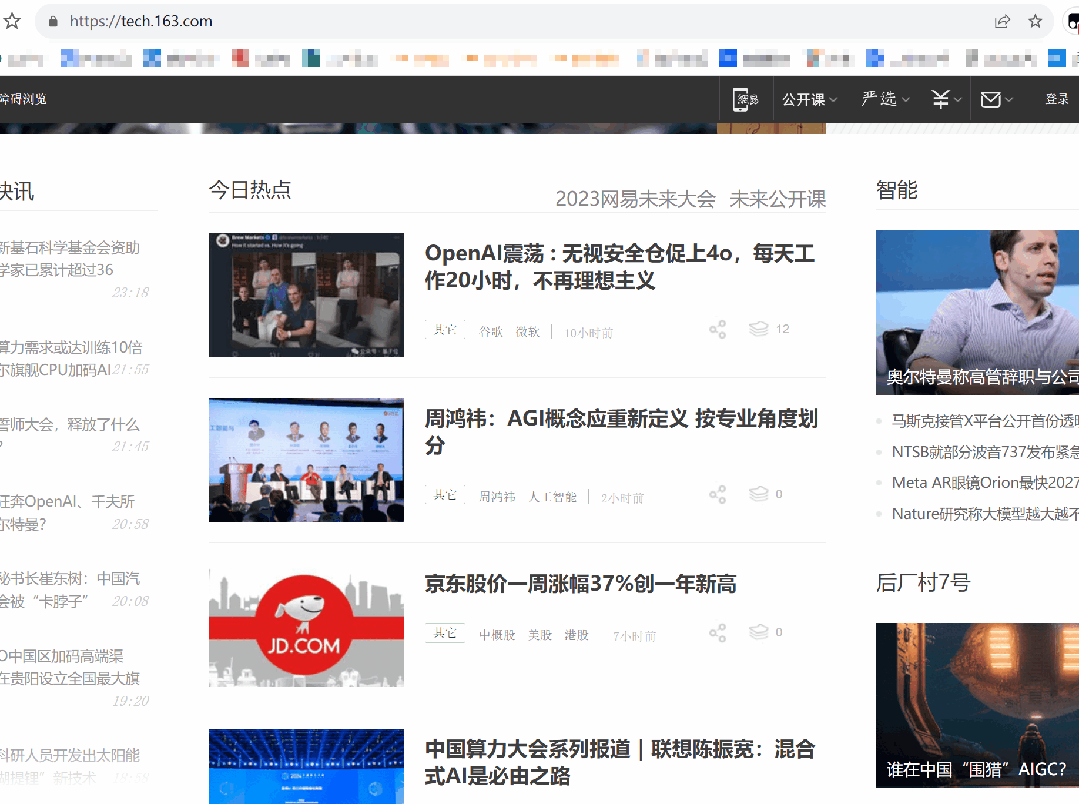Click the 无障碍浏览 link in top bar
The image size is (1079, 804).
pyautogui.click(x=23, y=99)
